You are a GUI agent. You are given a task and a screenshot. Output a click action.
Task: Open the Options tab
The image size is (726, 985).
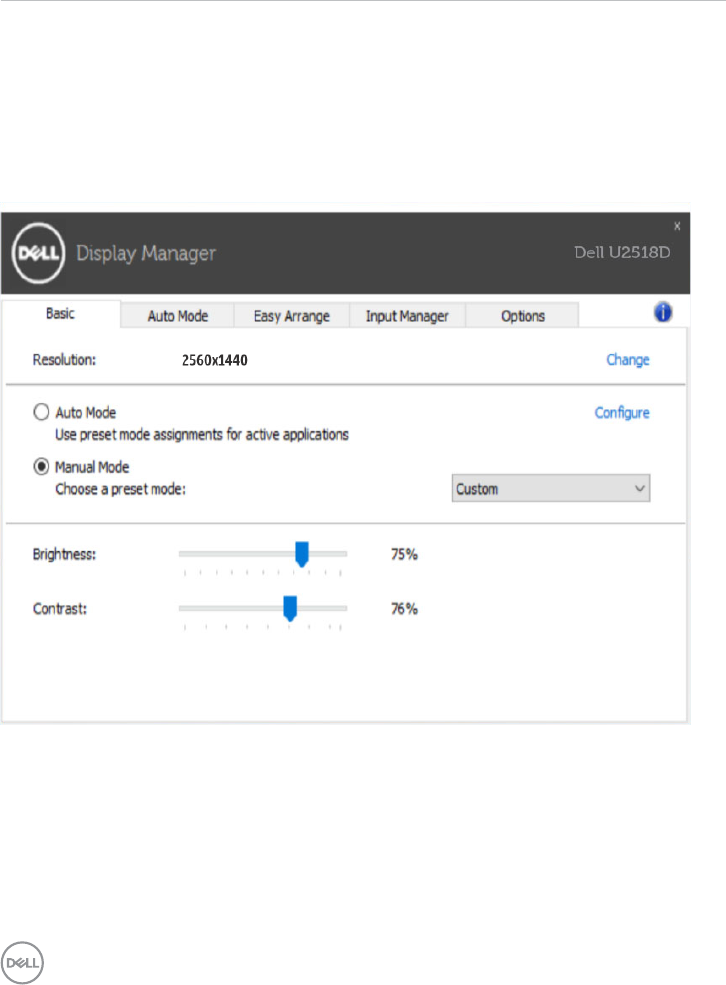(523, 316)
